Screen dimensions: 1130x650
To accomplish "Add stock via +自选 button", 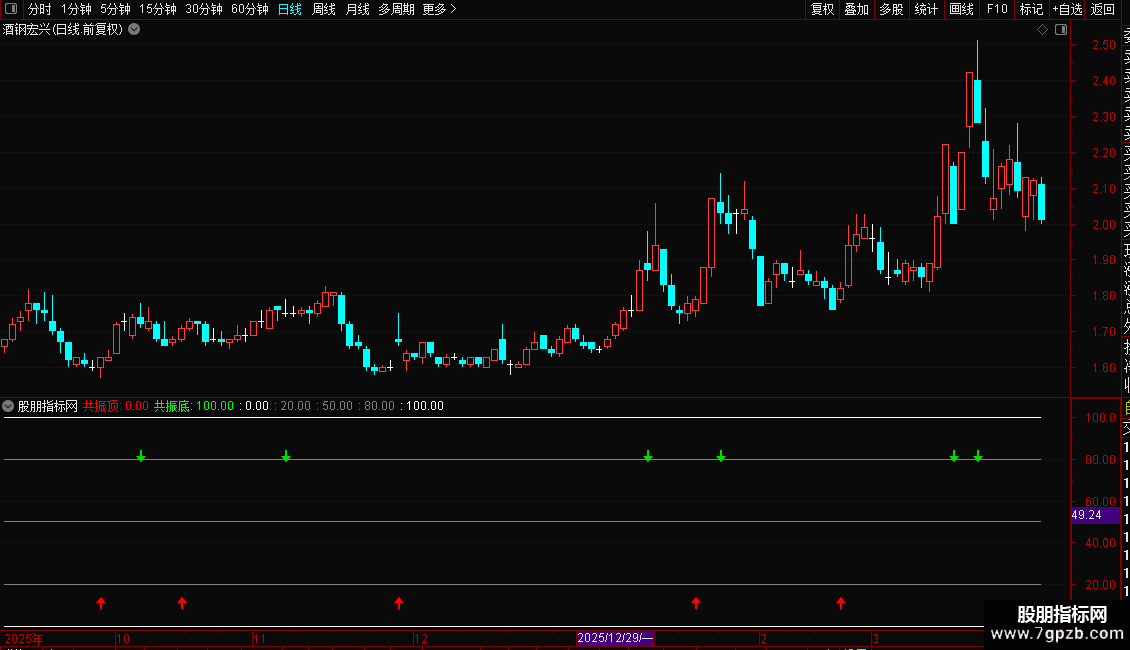I will 1067,9.
